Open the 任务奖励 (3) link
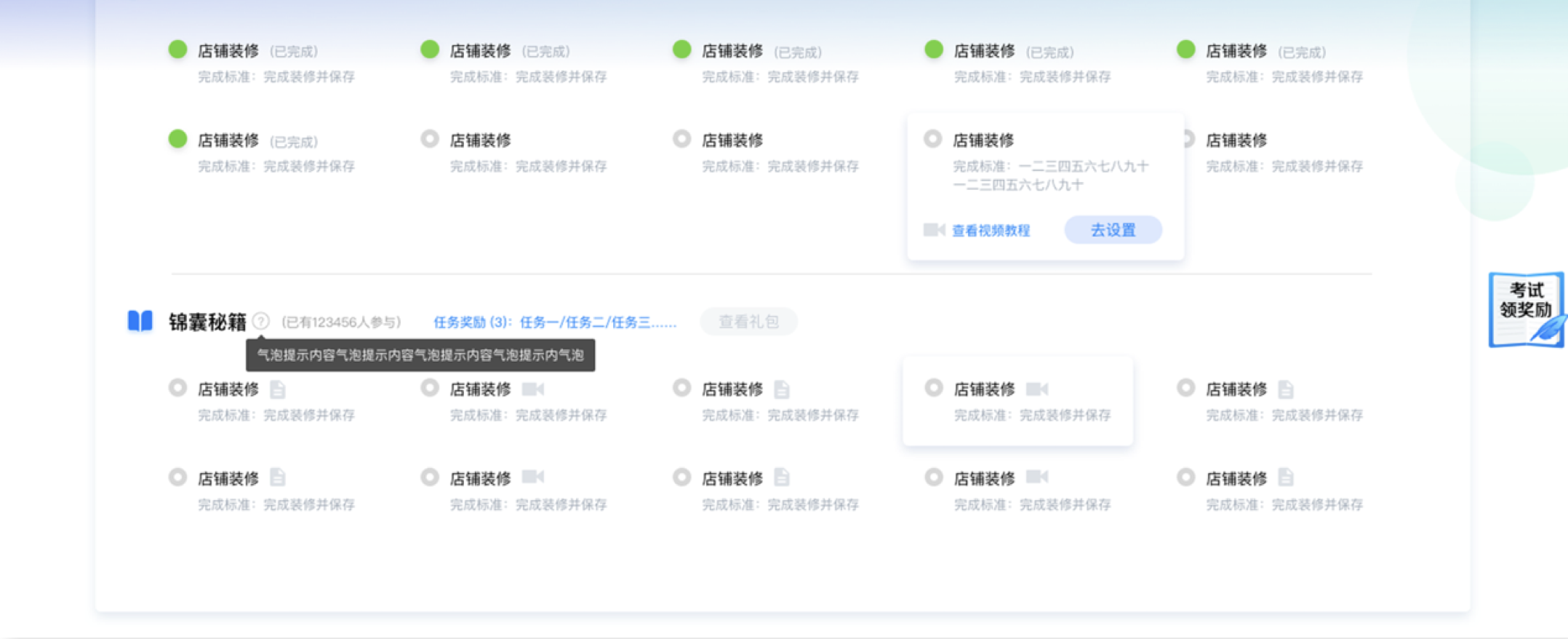 [555, 322]
